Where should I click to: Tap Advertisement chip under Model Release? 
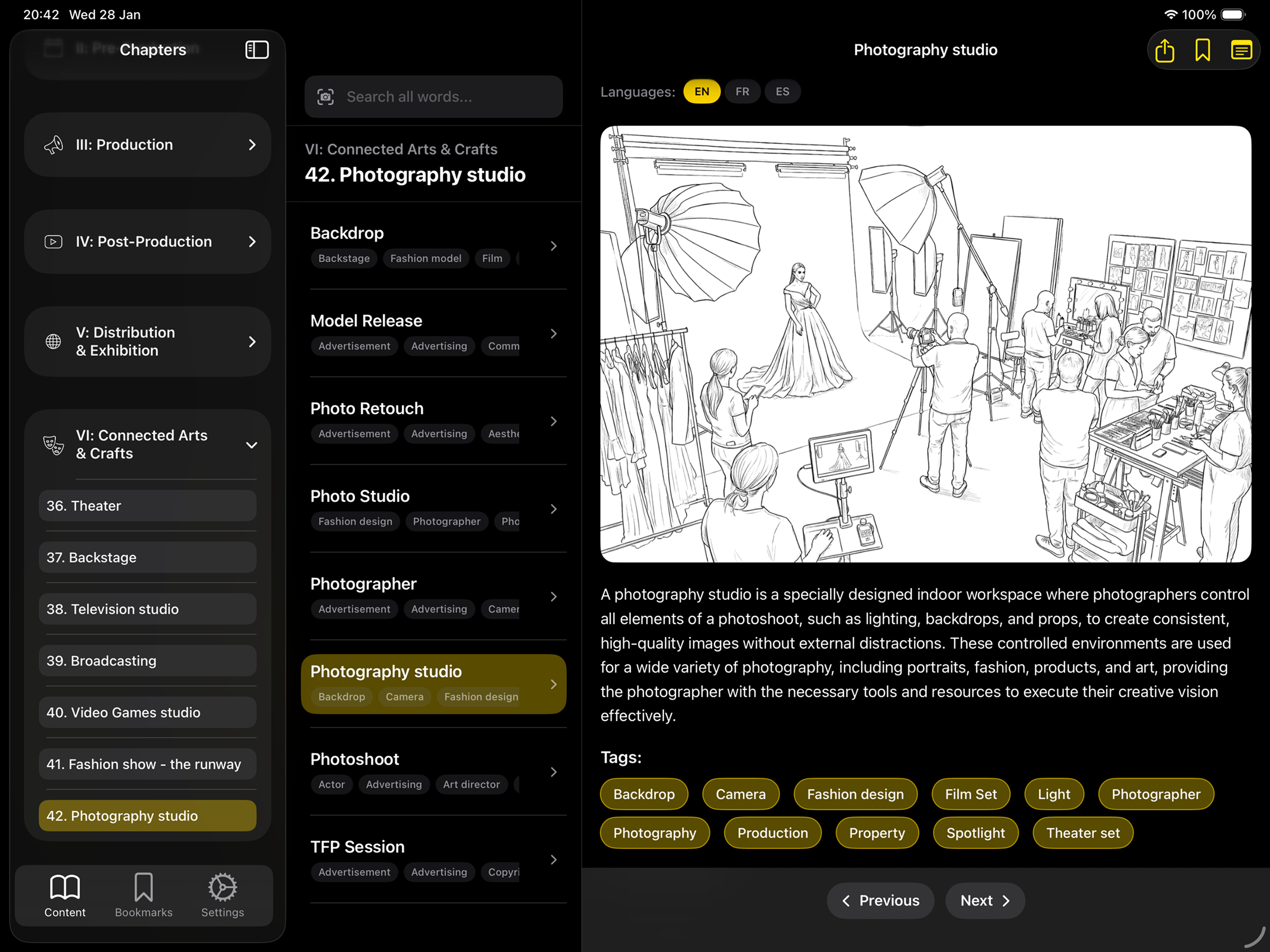point(354,346)
